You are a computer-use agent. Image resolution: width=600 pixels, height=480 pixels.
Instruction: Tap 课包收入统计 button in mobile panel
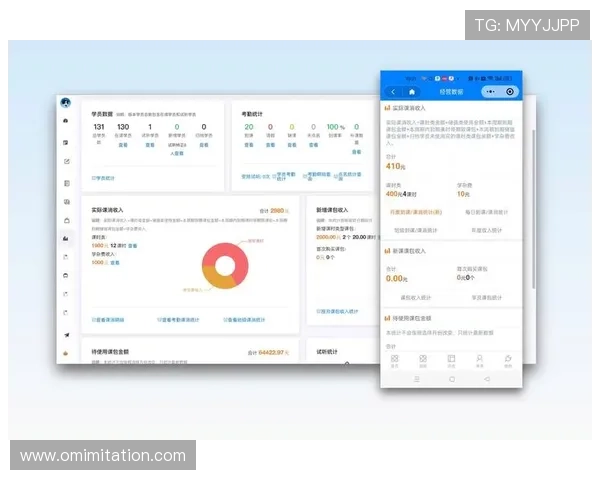pos(415,297)
